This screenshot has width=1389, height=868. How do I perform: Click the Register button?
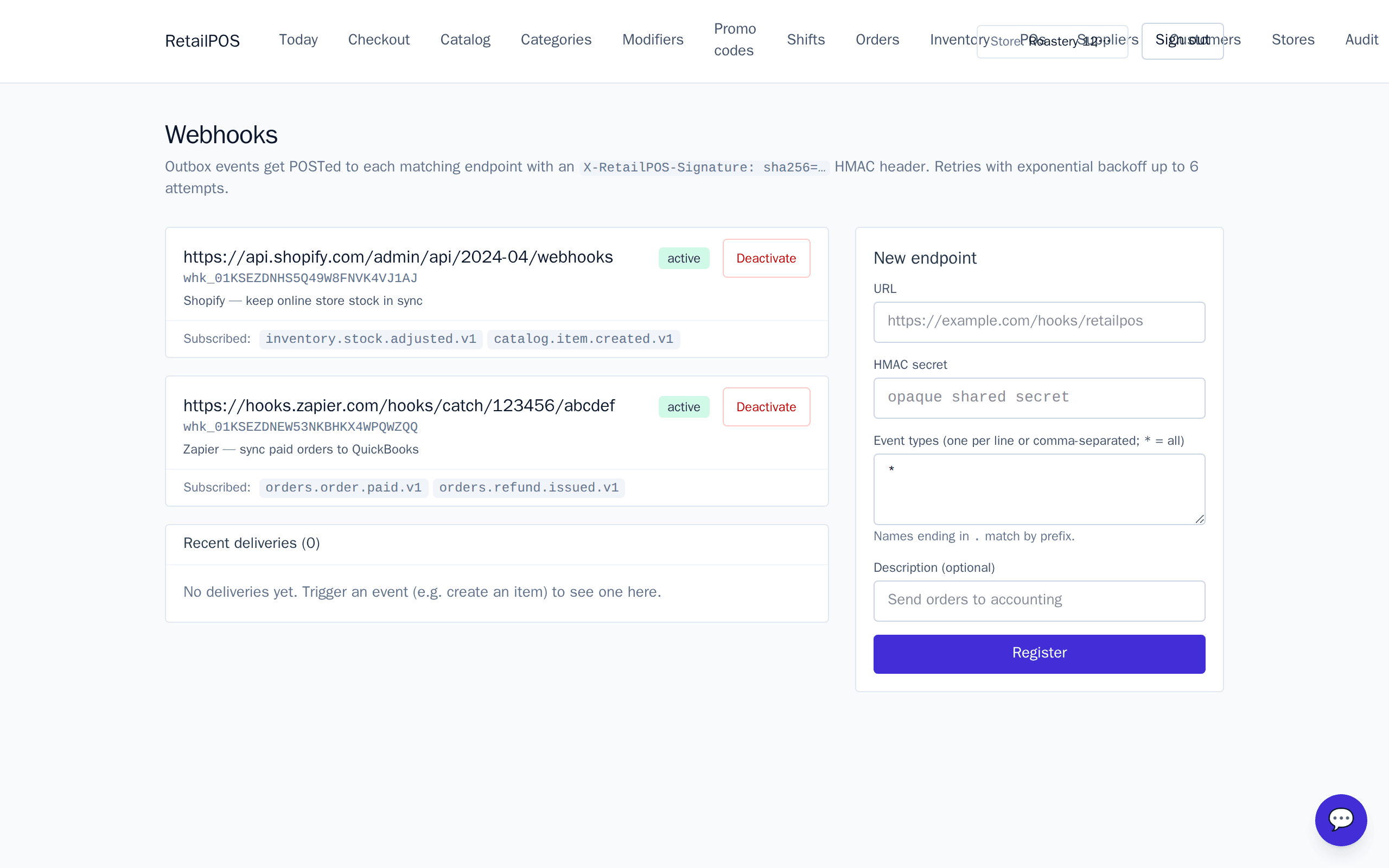pos(1039,654)
